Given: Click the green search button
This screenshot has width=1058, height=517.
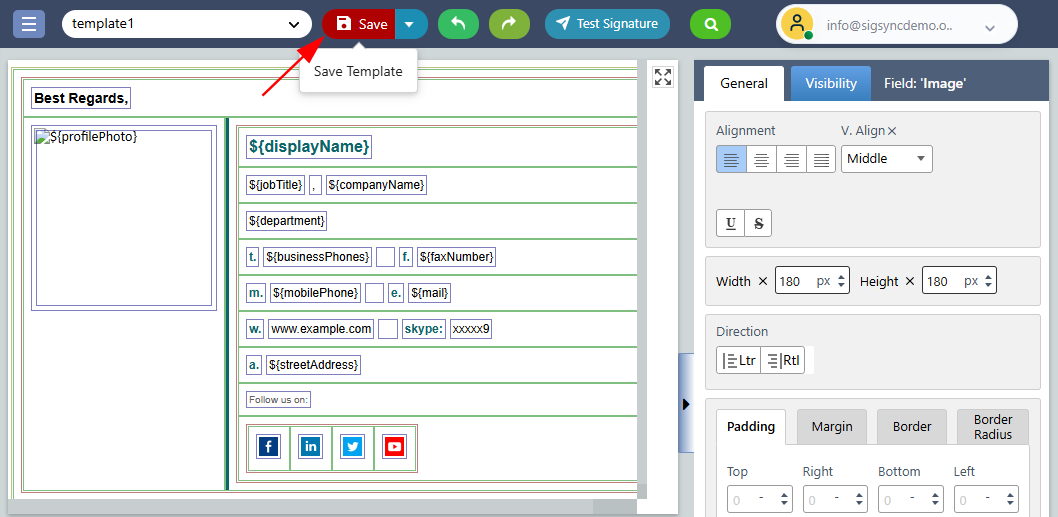Looking at the screenshot, I should [x=710, y=24].
